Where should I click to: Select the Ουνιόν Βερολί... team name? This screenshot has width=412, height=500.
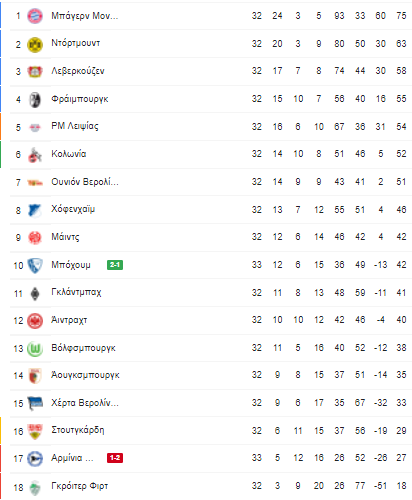(x=85, y=182)
